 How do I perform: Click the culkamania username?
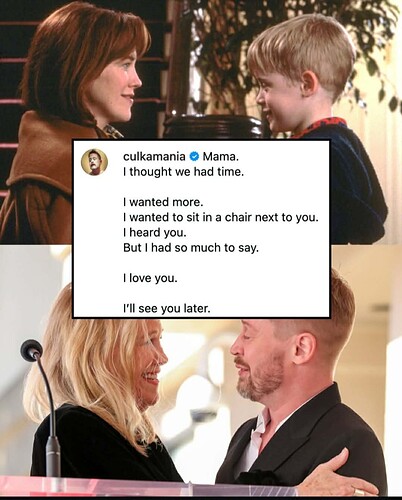154,156
